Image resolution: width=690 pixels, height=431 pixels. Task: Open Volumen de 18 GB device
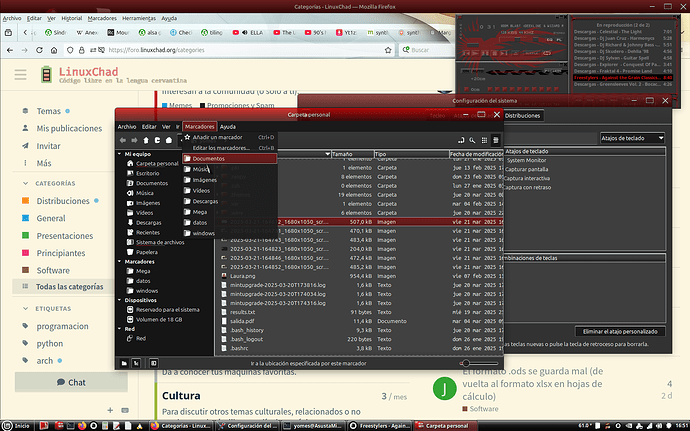159,320
